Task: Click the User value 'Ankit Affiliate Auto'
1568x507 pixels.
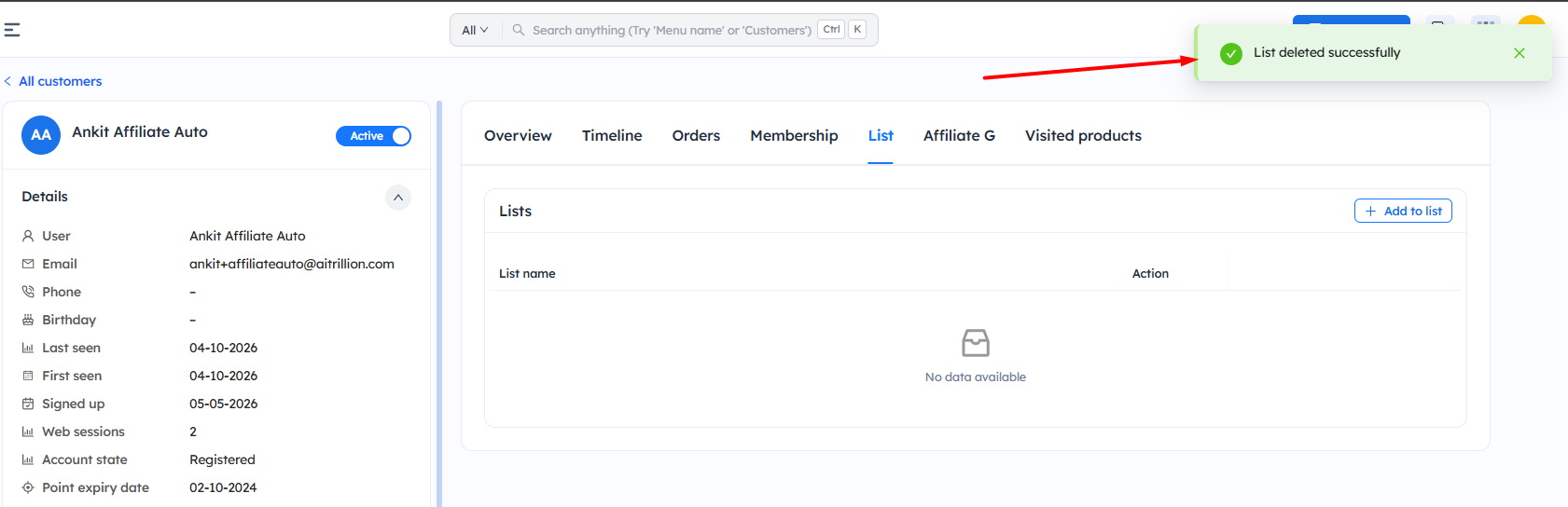Action: coord(247,236)
